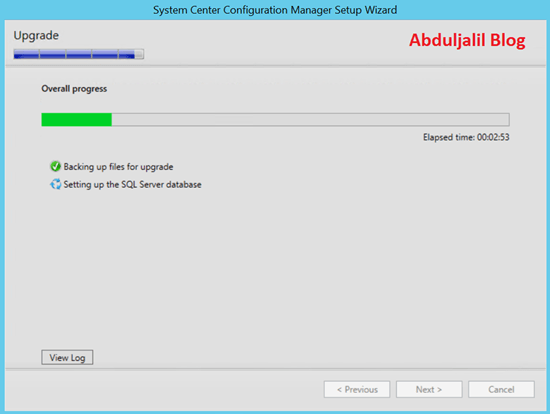550x414 pixels.
Task: Click the Setup Wizard title bar
Action: coord(275,10)
